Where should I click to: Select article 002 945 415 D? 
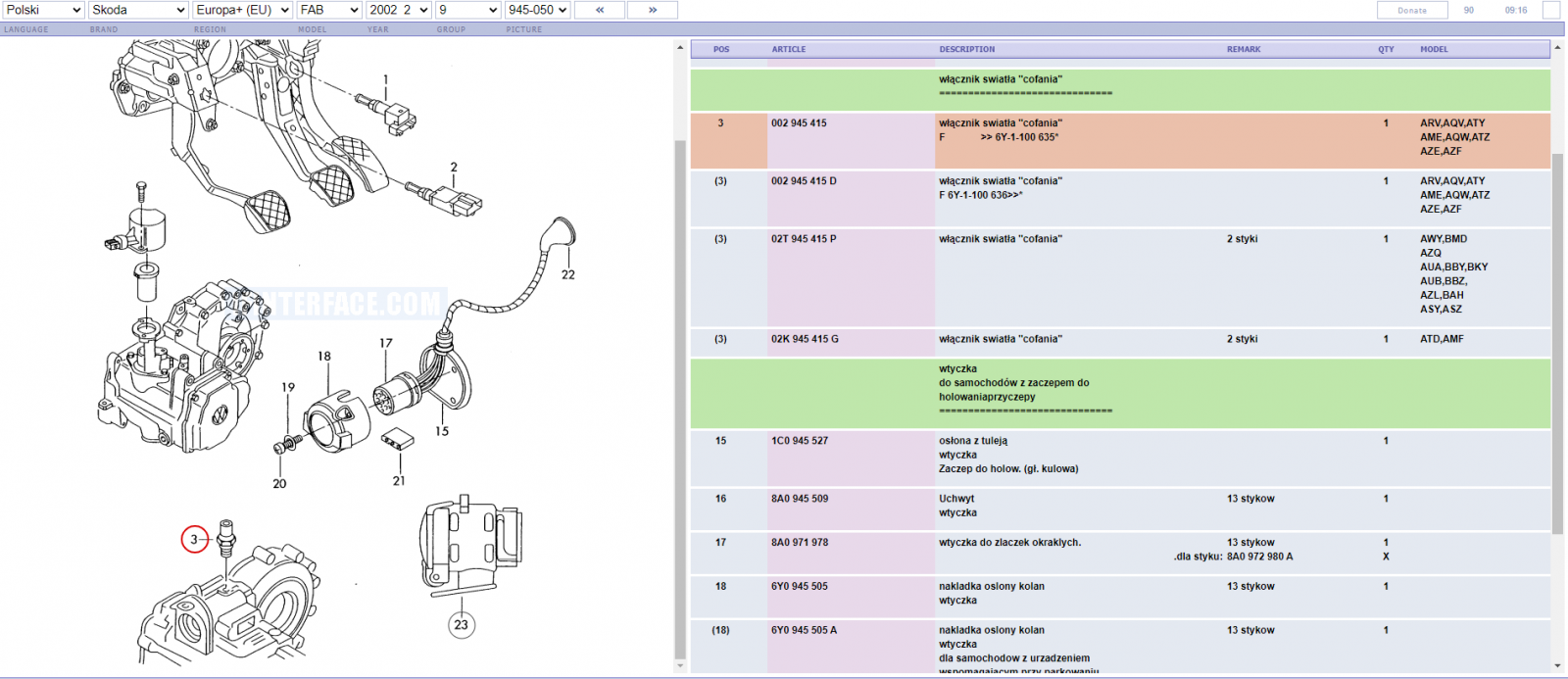[804, 181]
